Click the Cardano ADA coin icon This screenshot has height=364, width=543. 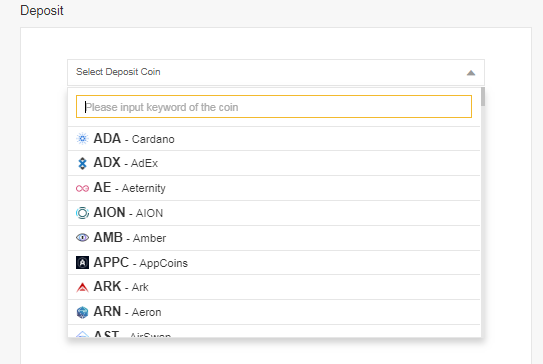pos(82,139)
